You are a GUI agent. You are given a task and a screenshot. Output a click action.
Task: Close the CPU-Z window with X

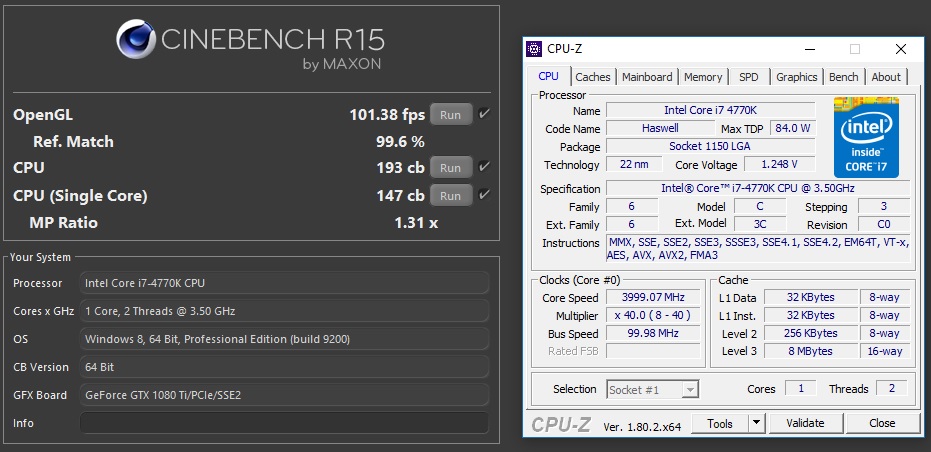901,49
